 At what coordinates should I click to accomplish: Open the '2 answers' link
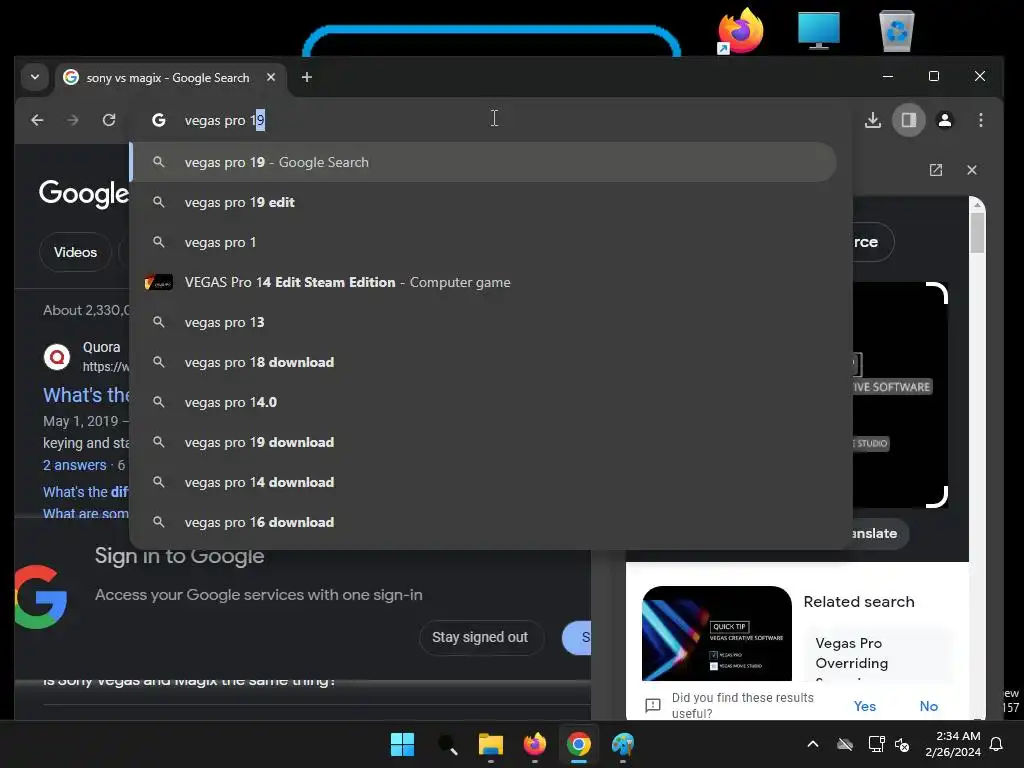pos(74,465)
